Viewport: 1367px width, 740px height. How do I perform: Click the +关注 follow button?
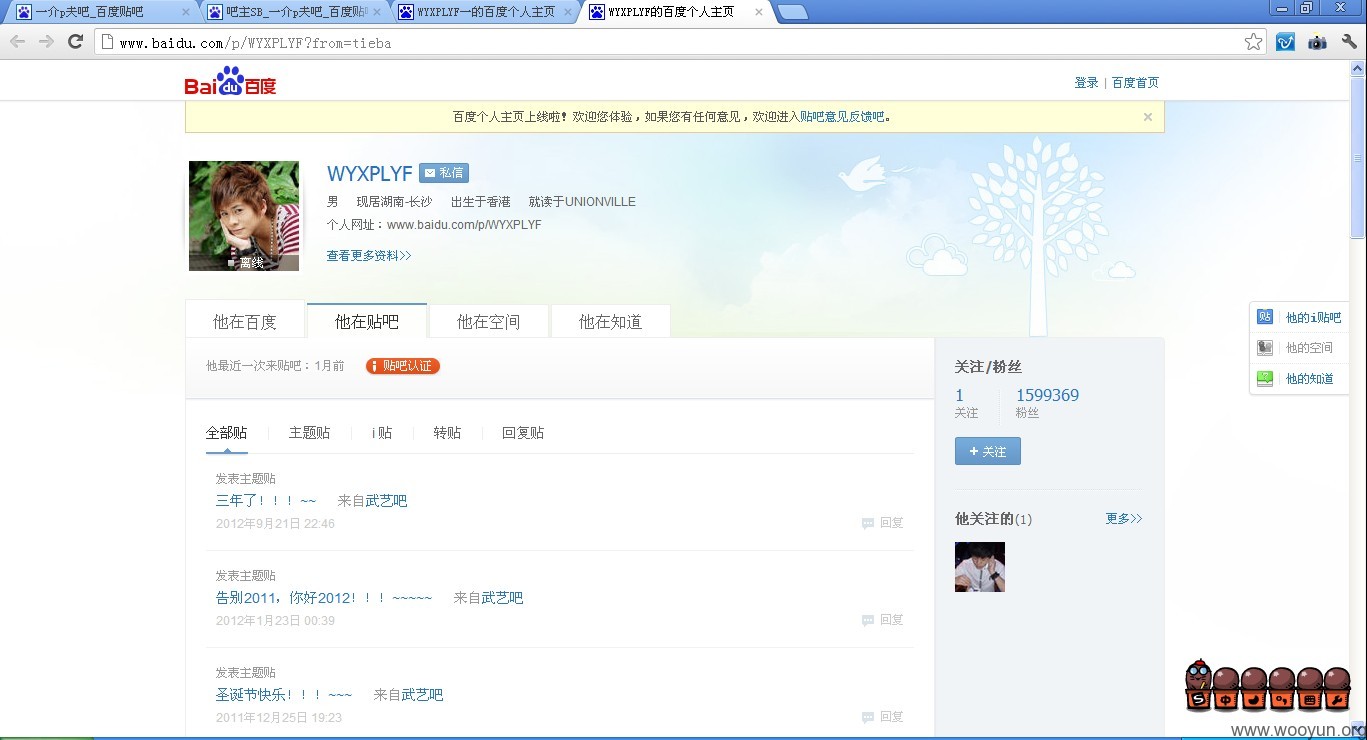pyautogui.click(x=988, y=451)
